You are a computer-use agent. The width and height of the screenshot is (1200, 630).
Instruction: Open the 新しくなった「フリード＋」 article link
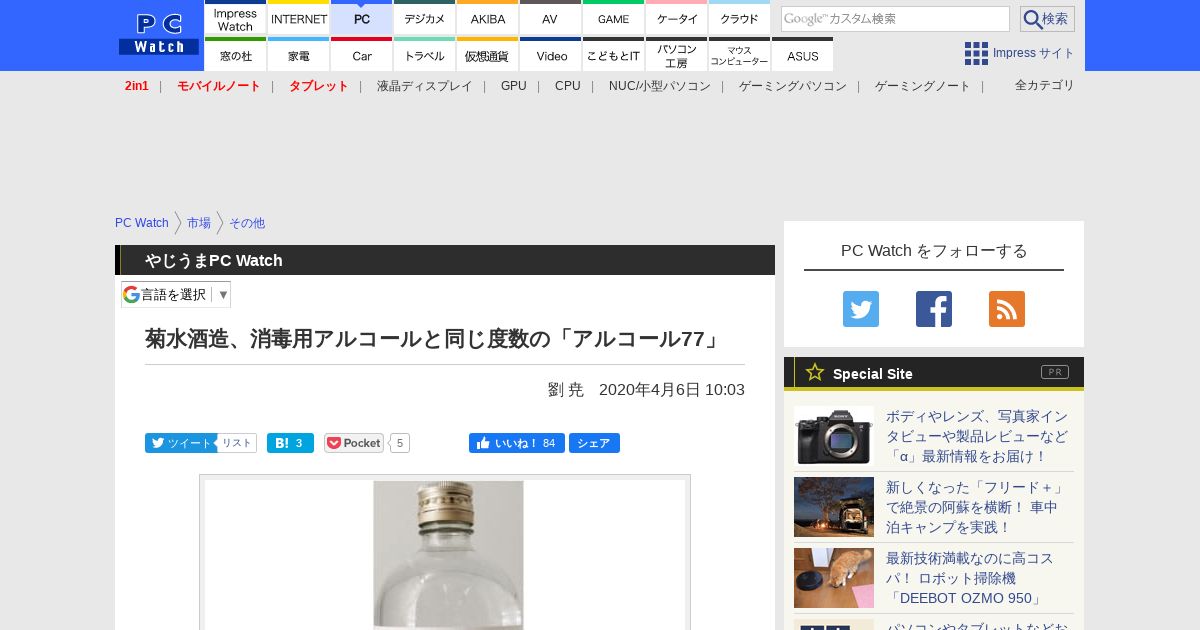point(977,507)
